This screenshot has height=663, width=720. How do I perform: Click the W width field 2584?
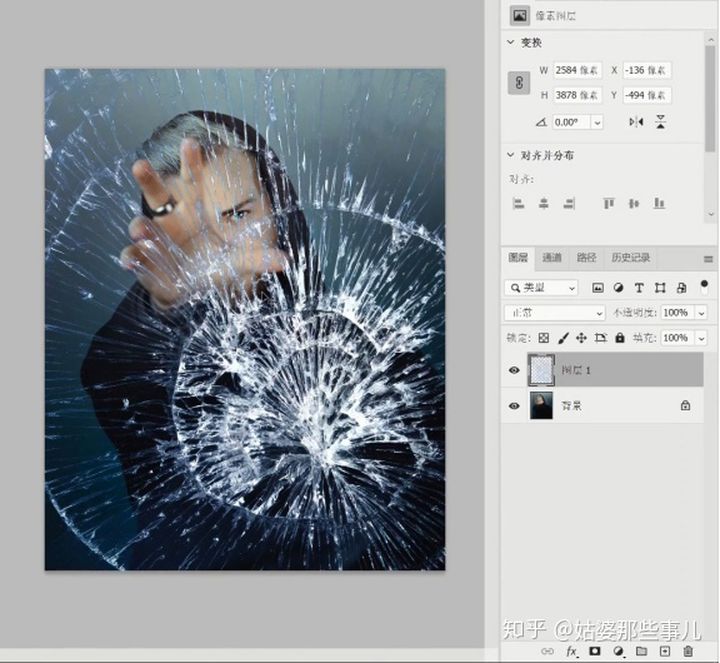577,70
